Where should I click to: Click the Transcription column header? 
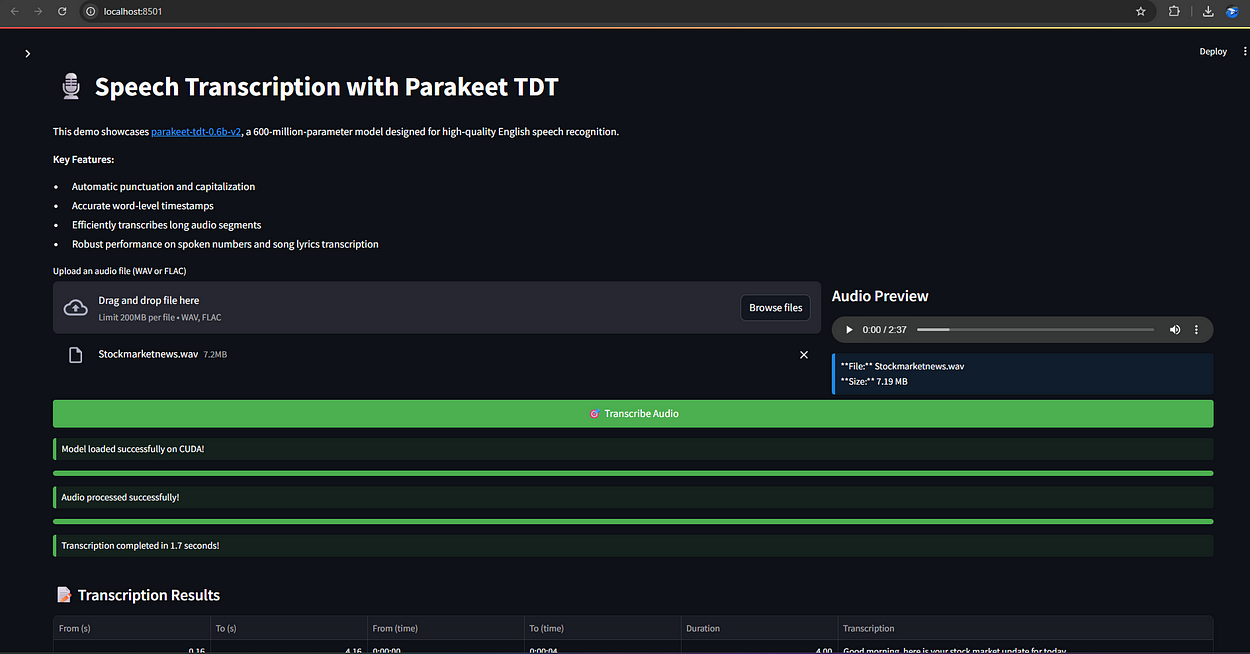1025,628
